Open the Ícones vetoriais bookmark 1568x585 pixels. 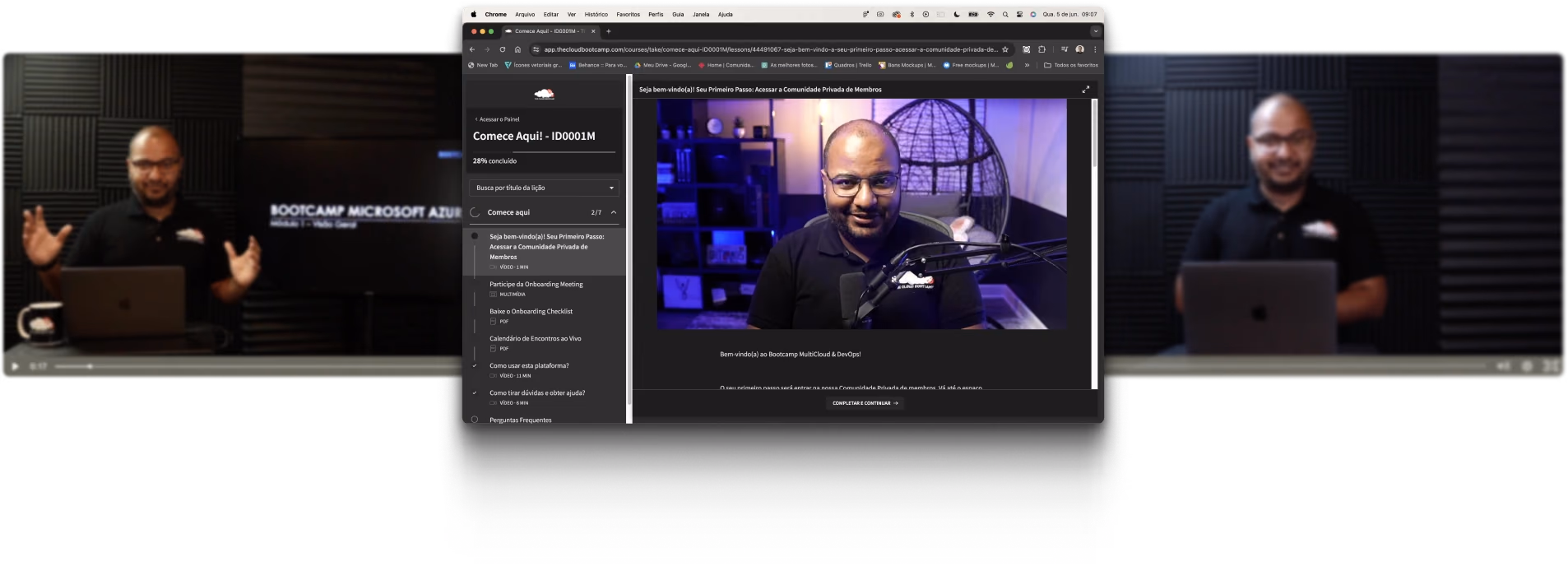[x=533, y=65]
